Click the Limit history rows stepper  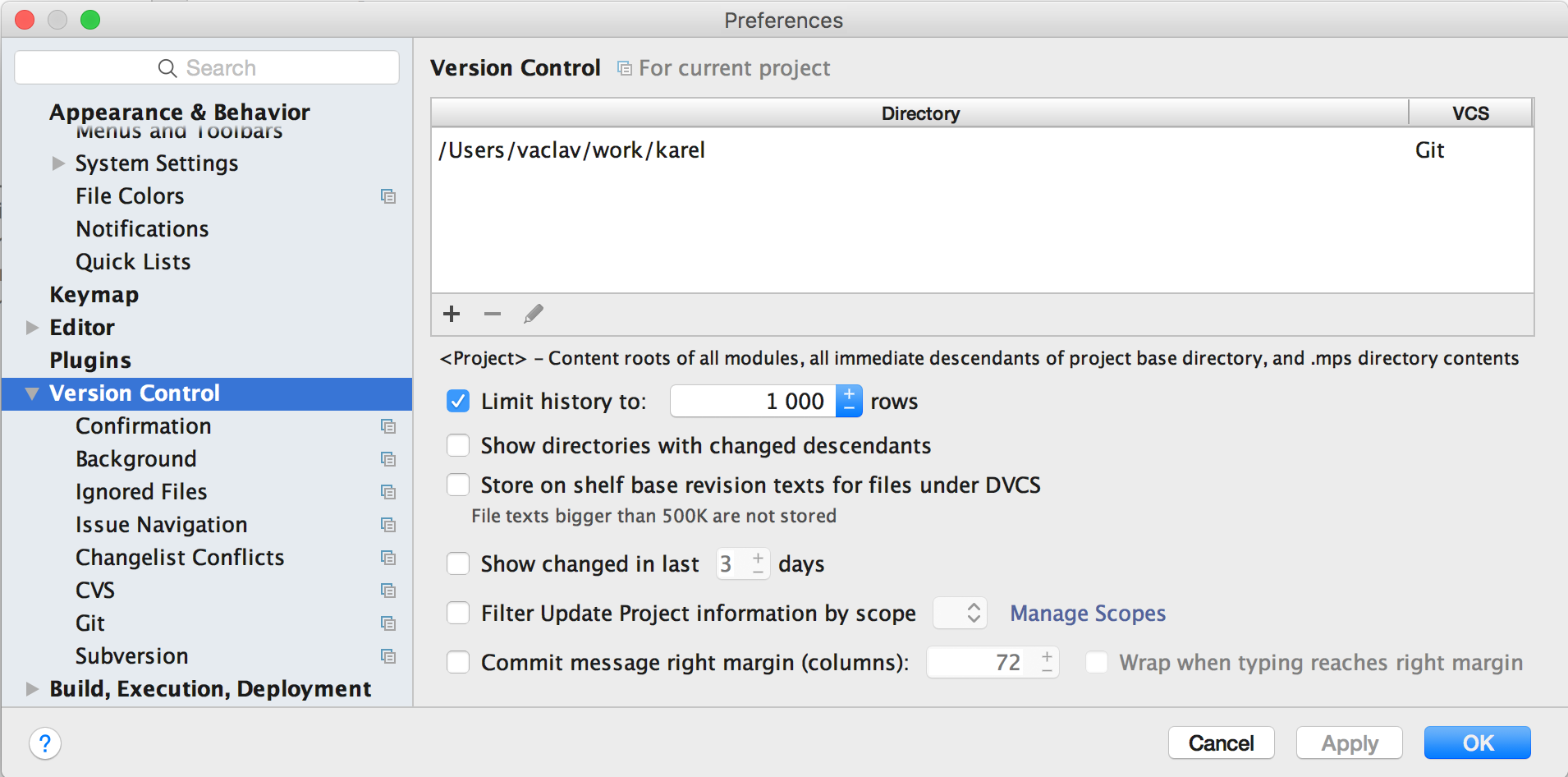849,401
